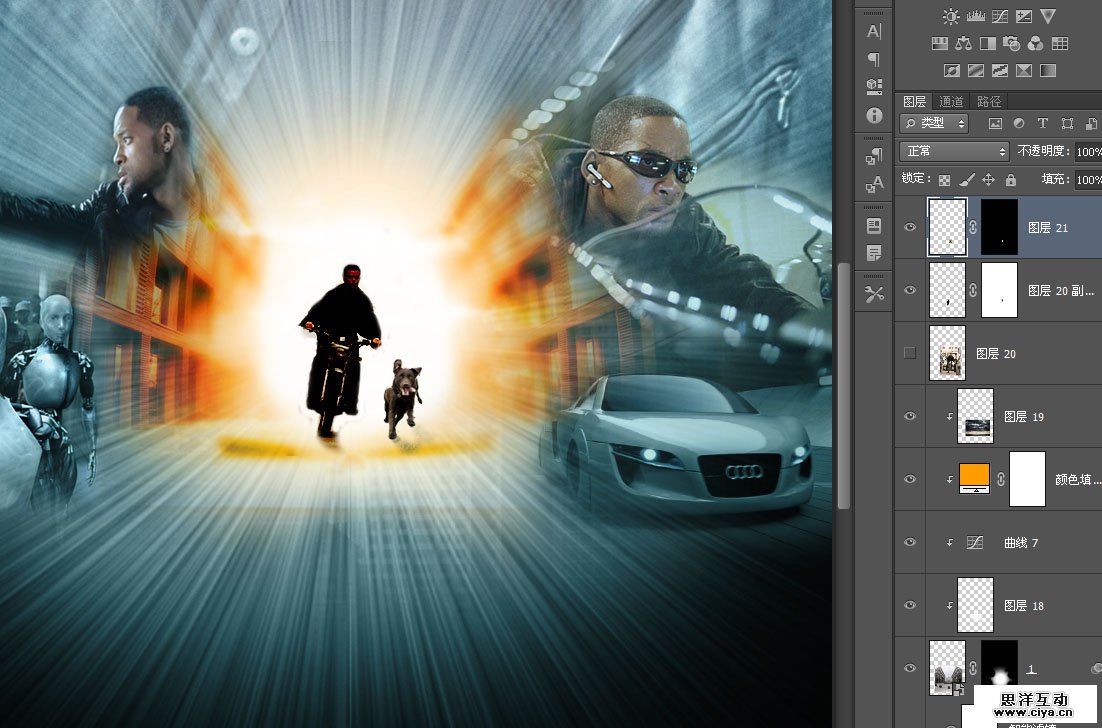Add an Exposure adjustment layer
The height and width of the screenshot is (728, 1102).
pos(1023,16)
